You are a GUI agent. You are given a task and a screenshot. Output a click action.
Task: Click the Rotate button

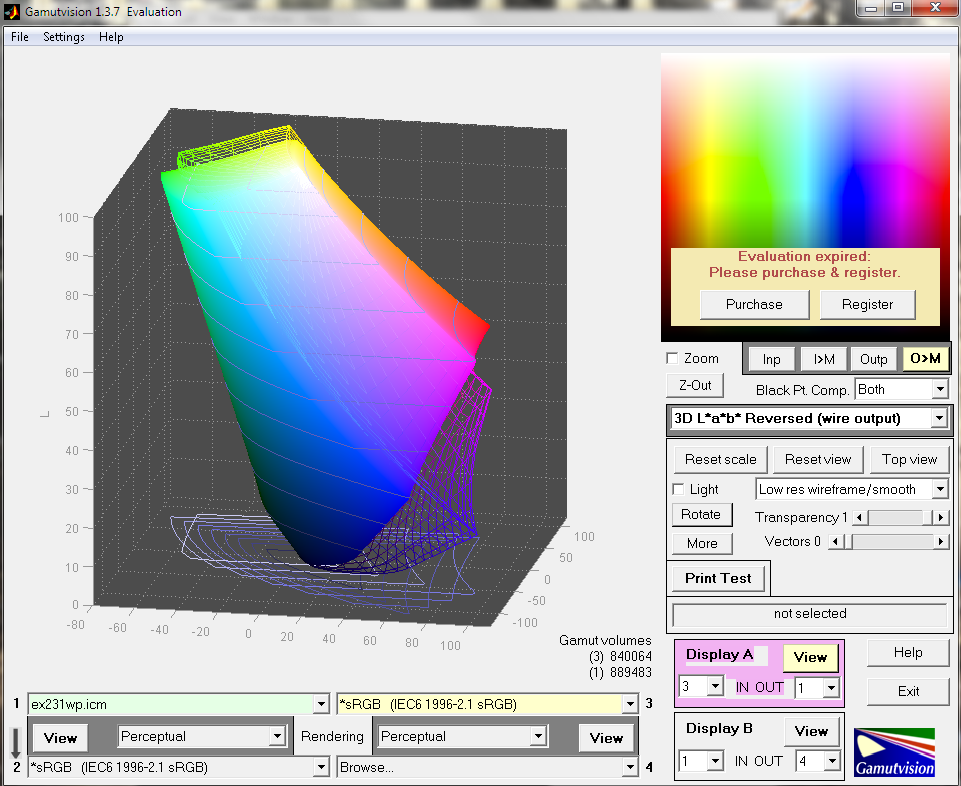[x=701, y=514]
